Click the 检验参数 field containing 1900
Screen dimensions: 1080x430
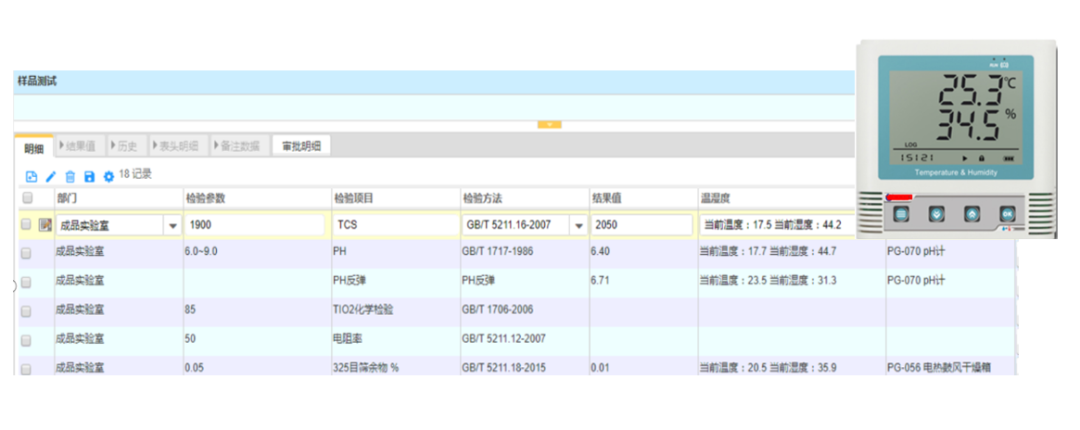[x=253, y=225]
